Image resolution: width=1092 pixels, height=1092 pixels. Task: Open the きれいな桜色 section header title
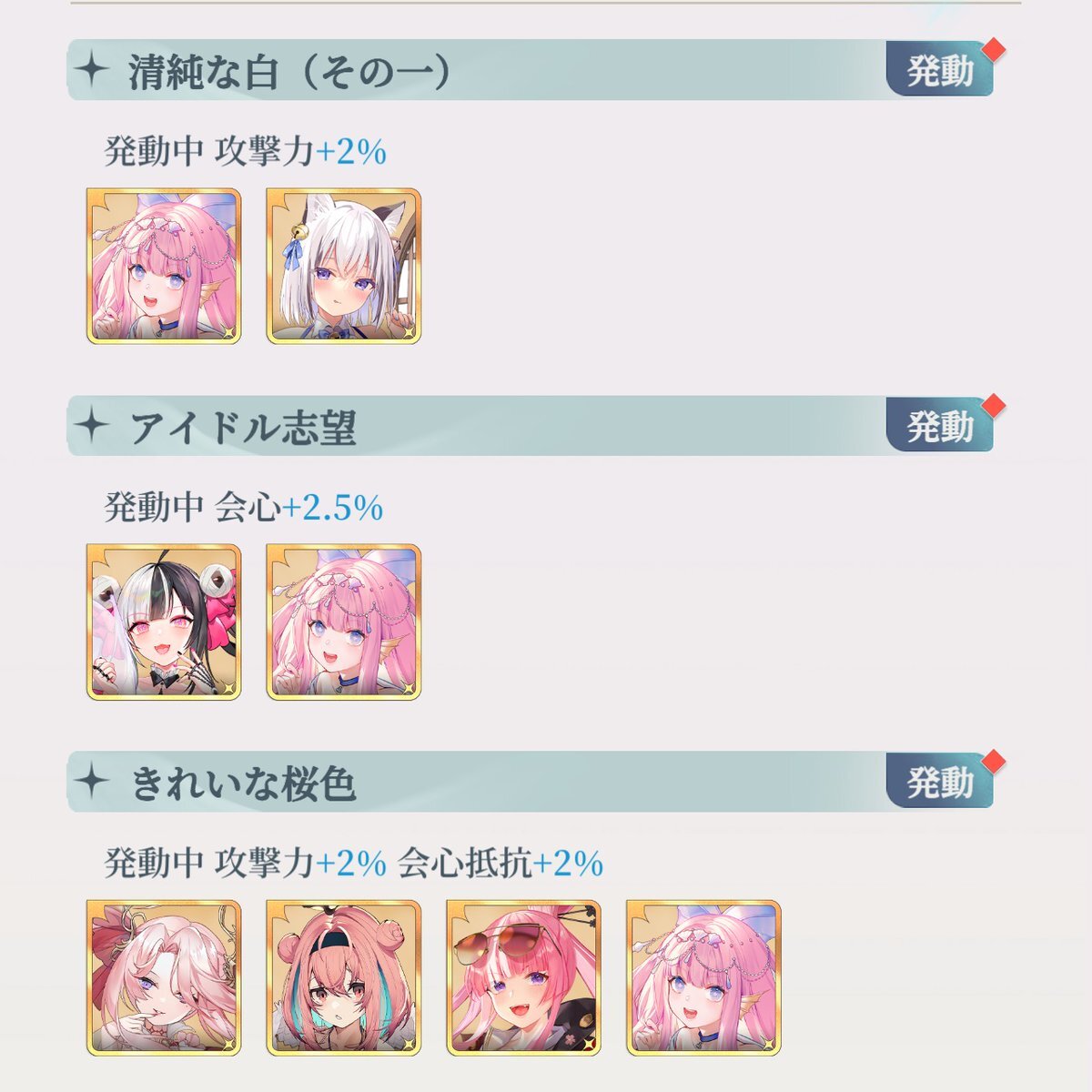point(242,784)
